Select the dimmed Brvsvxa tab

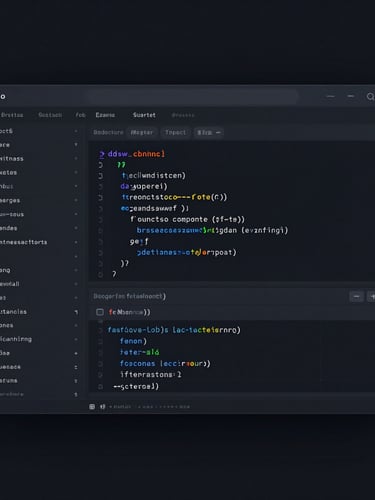point(183,115)
